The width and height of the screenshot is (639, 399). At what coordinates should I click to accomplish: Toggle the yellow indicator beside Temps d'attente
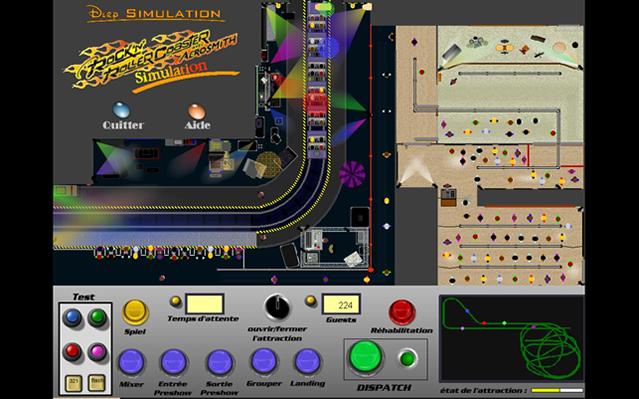coord(176,301)
